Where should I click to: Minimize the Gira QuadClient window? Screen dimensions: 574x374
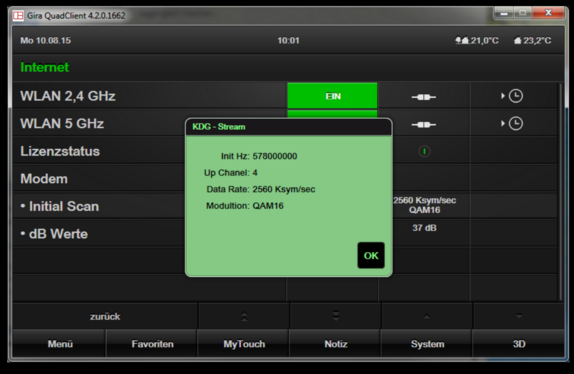(x=504, y=13)
